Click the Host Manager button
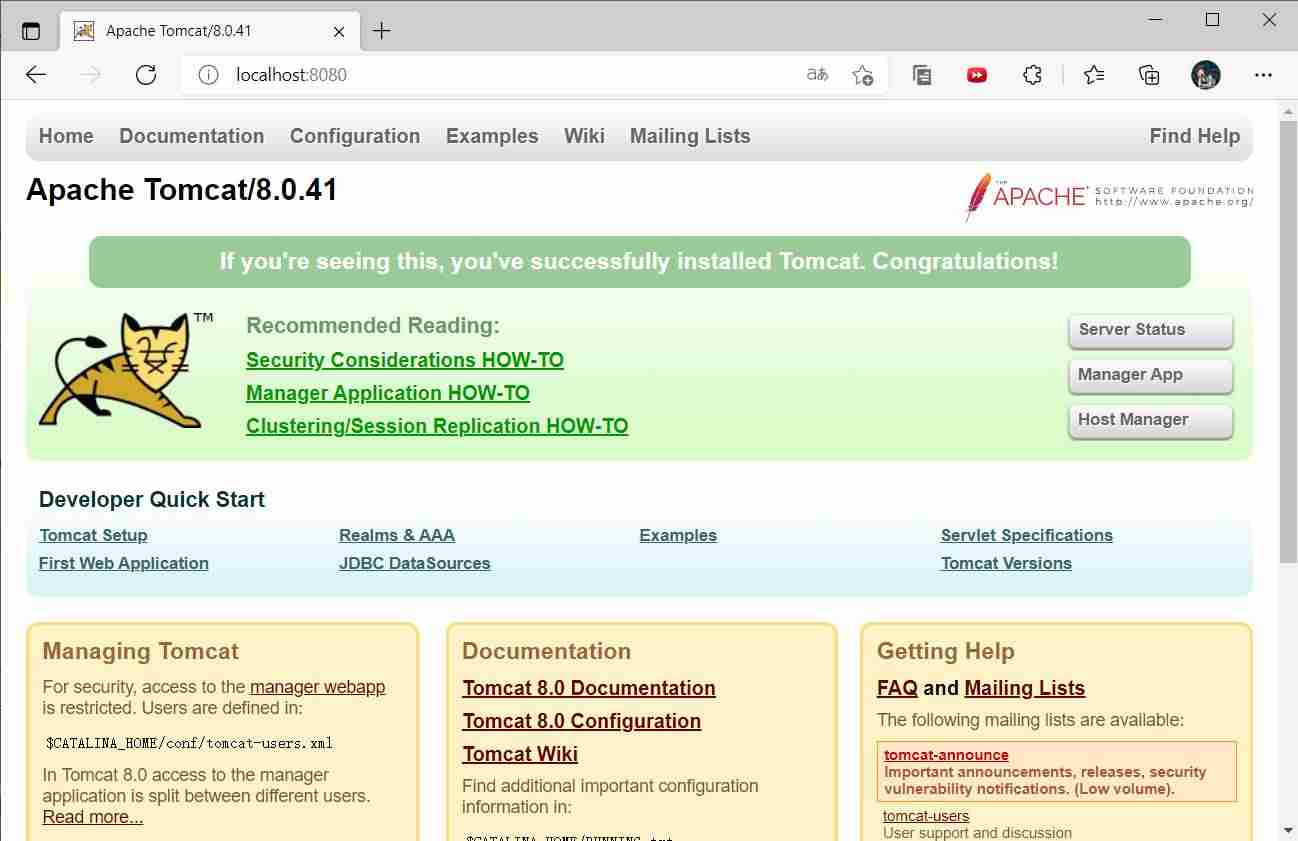 click(1150, 421)
